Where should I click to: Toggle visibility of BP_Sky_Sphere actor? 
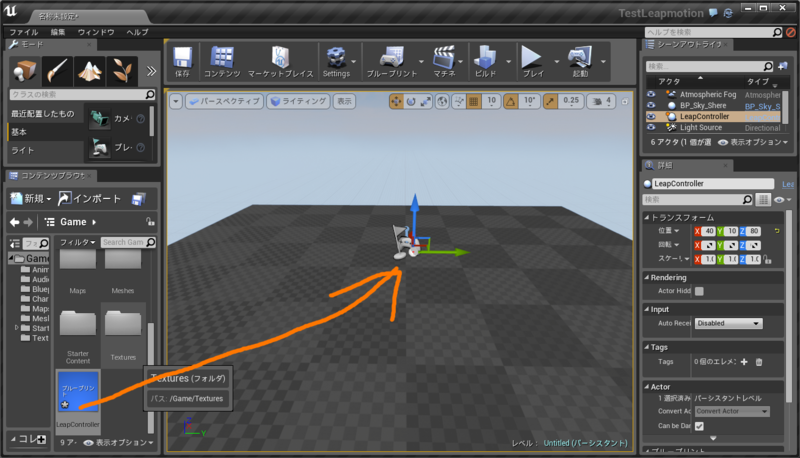click(651, 106)
